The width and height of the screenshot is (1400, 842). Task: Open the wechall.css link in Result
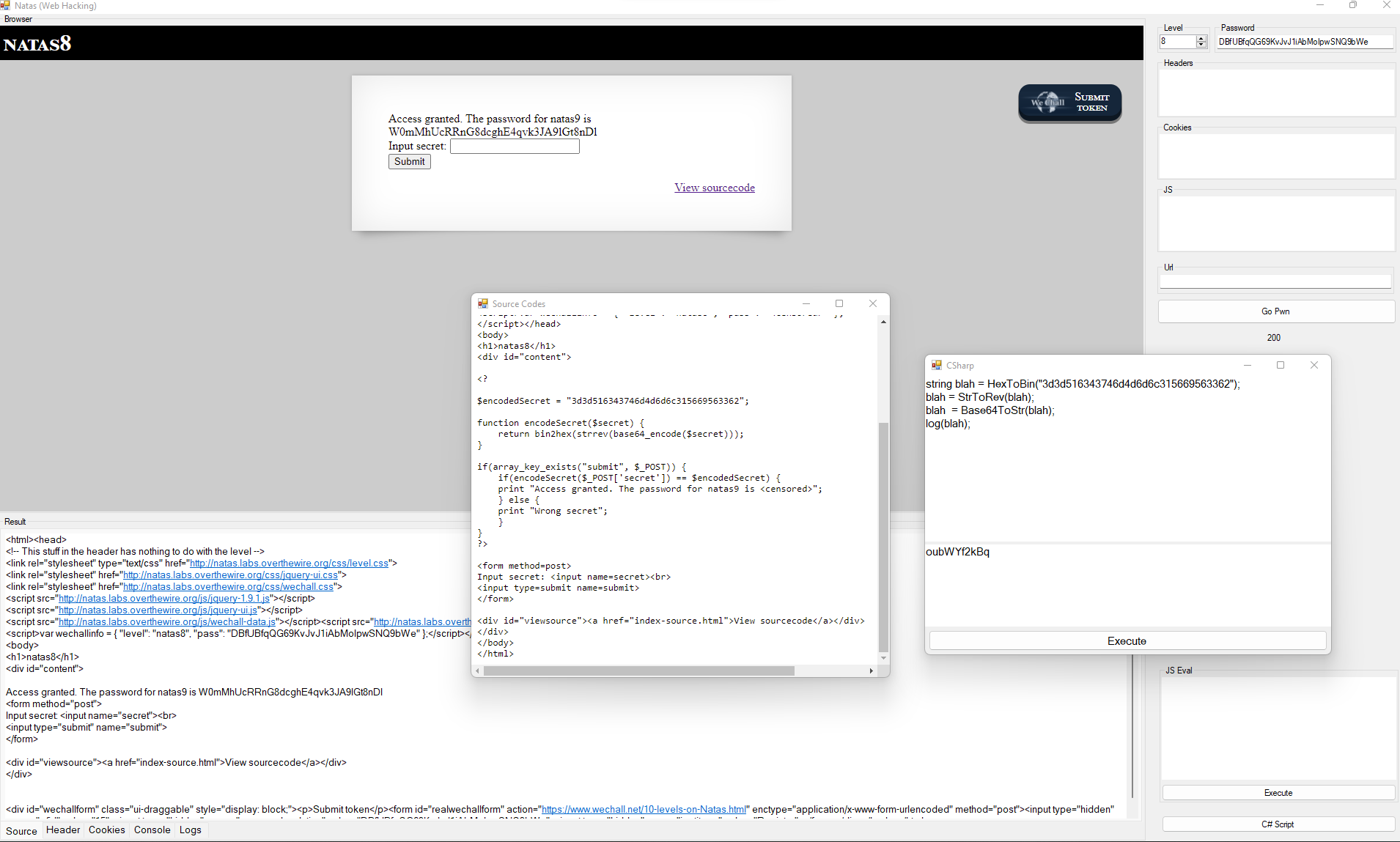tap(228, 586)
